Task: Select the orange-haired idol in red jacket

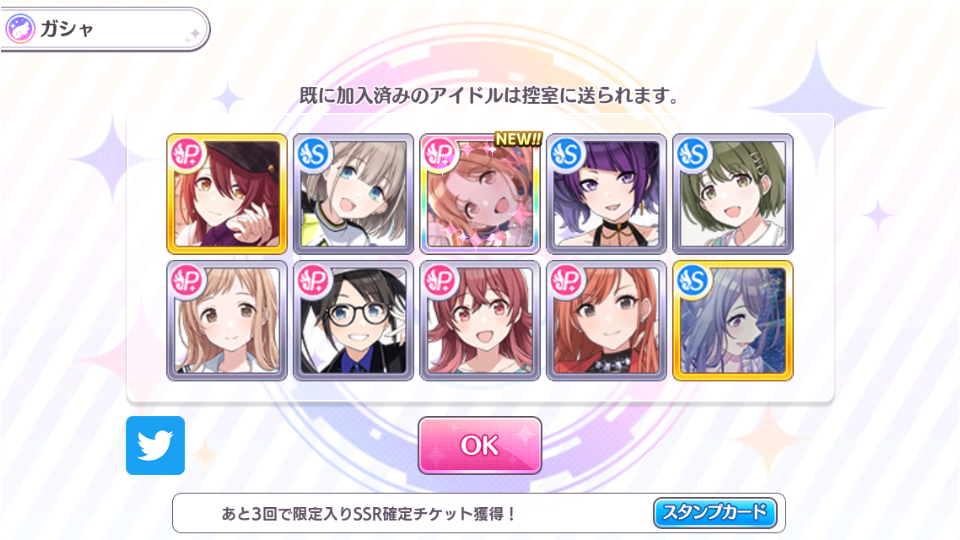Action: [x=606, y=320]
